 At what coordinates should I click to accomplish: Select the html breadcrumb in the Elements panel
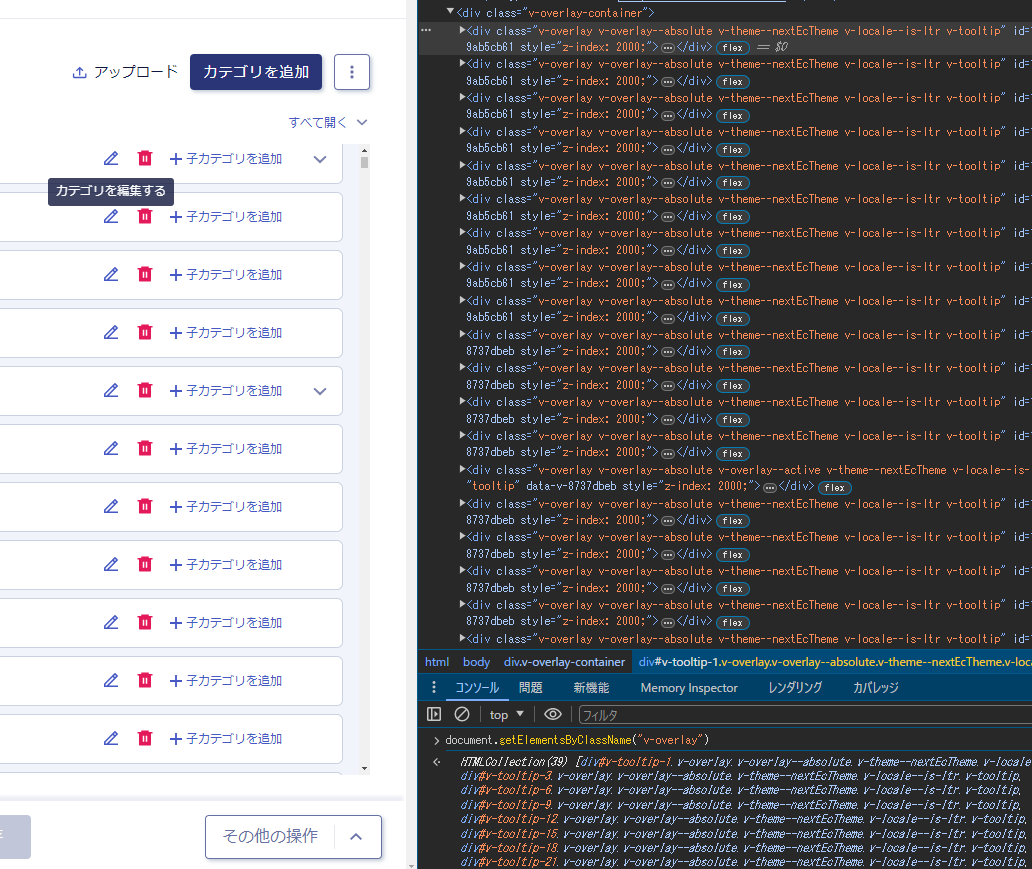pyautogui.click(x=437, y=662)
